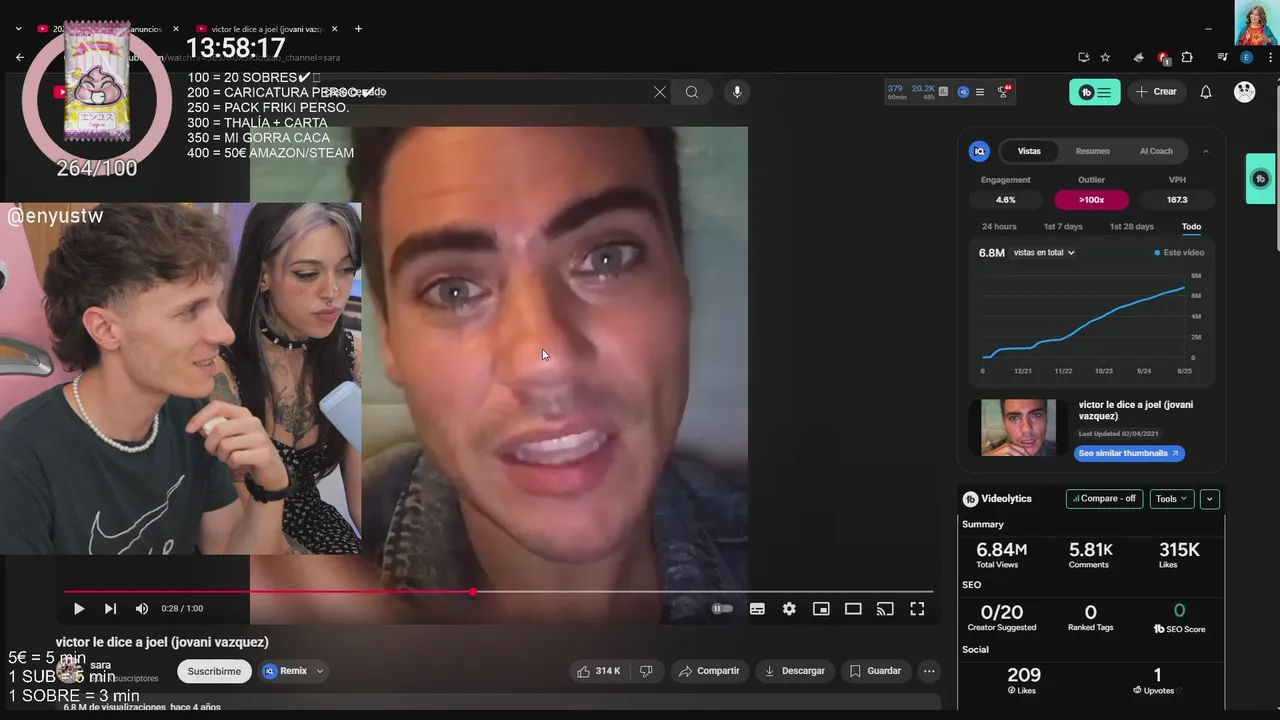
Task: Bookmark this page with star
Action: tap(1105, 57)
